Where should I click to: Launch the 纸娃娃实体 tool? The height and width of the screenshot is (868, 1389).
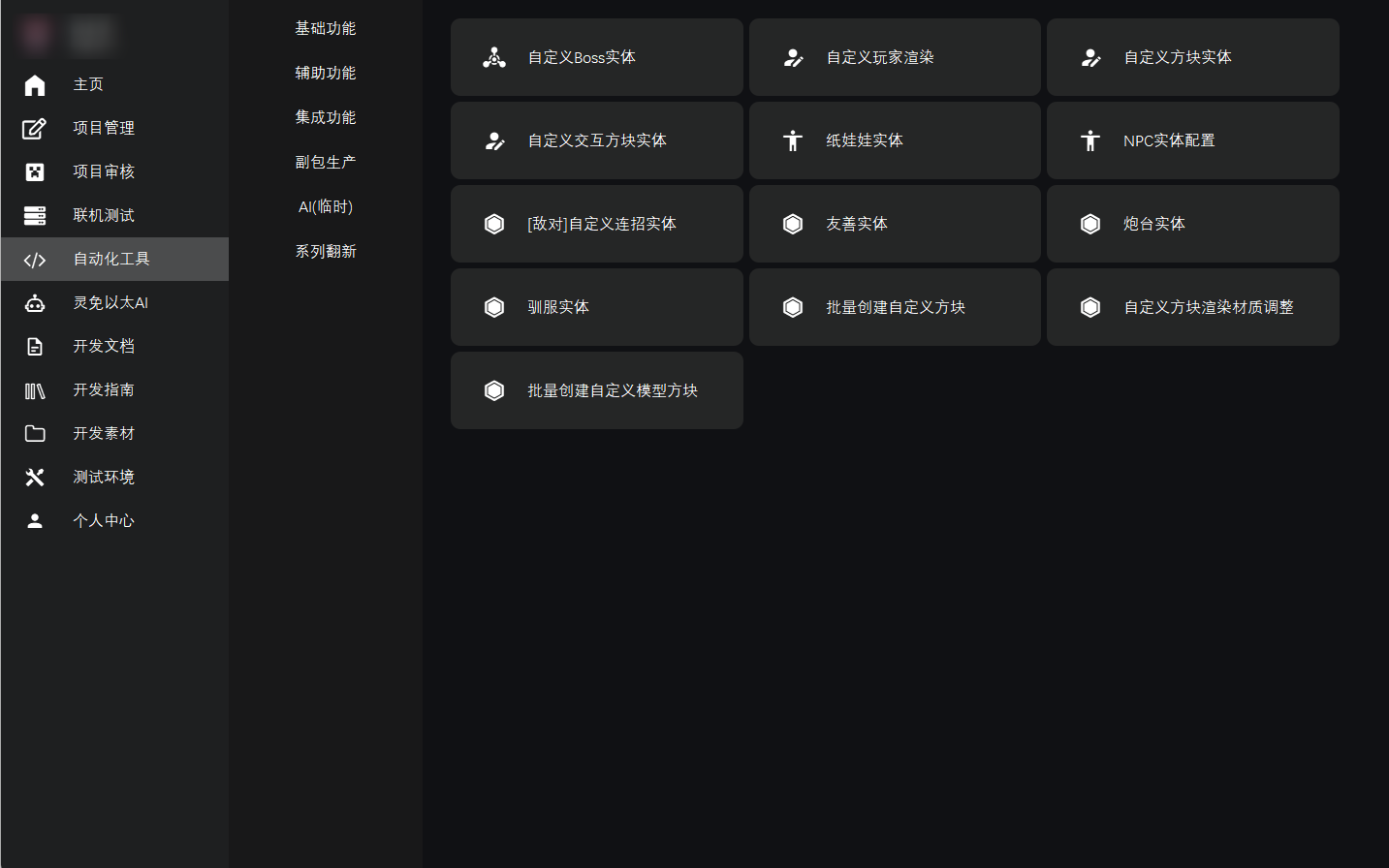[x=894, y=140]
